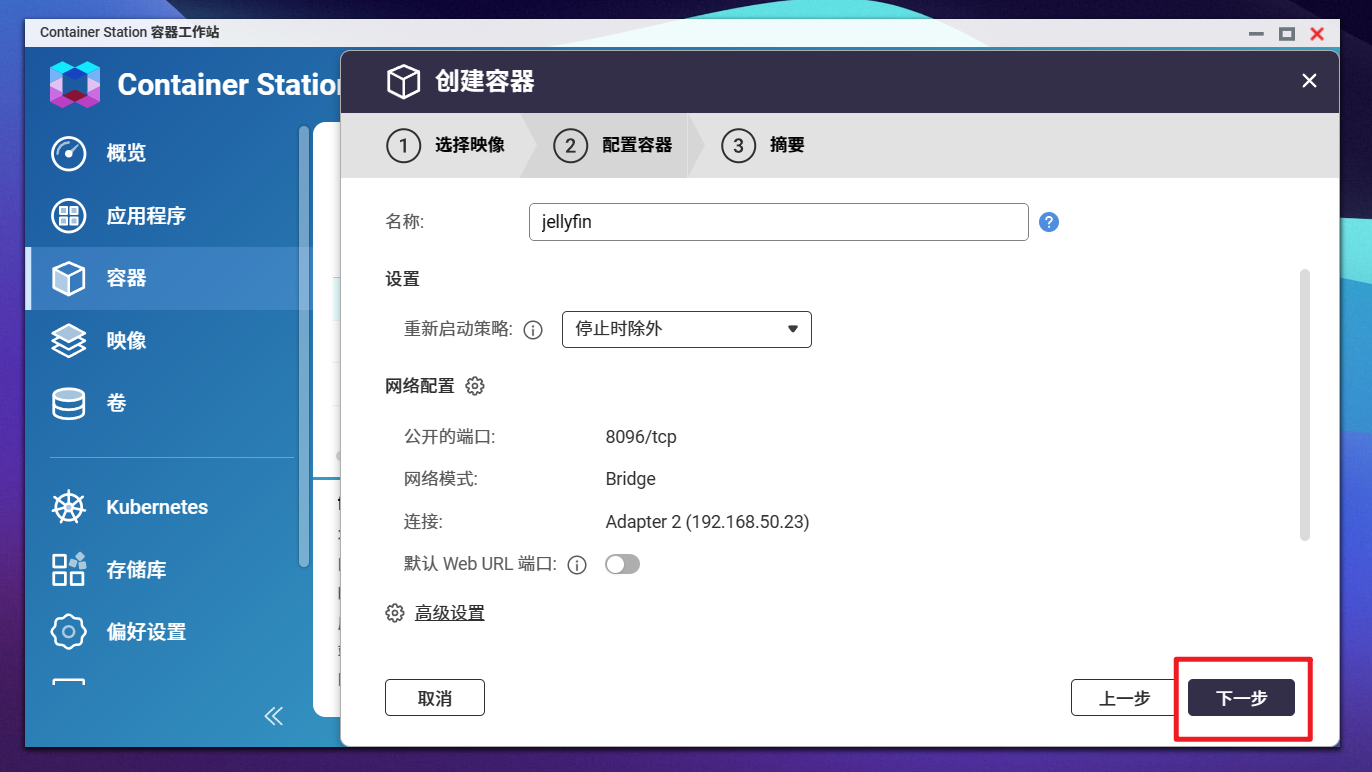Click 下一步 next step button

point(1241,698)
